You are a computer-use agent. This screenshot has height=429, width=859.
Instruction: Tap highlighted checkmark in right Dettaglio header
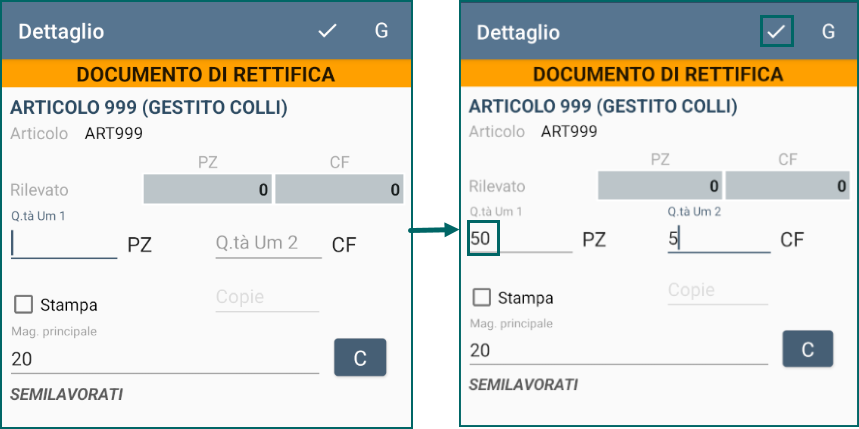[776, 32]
